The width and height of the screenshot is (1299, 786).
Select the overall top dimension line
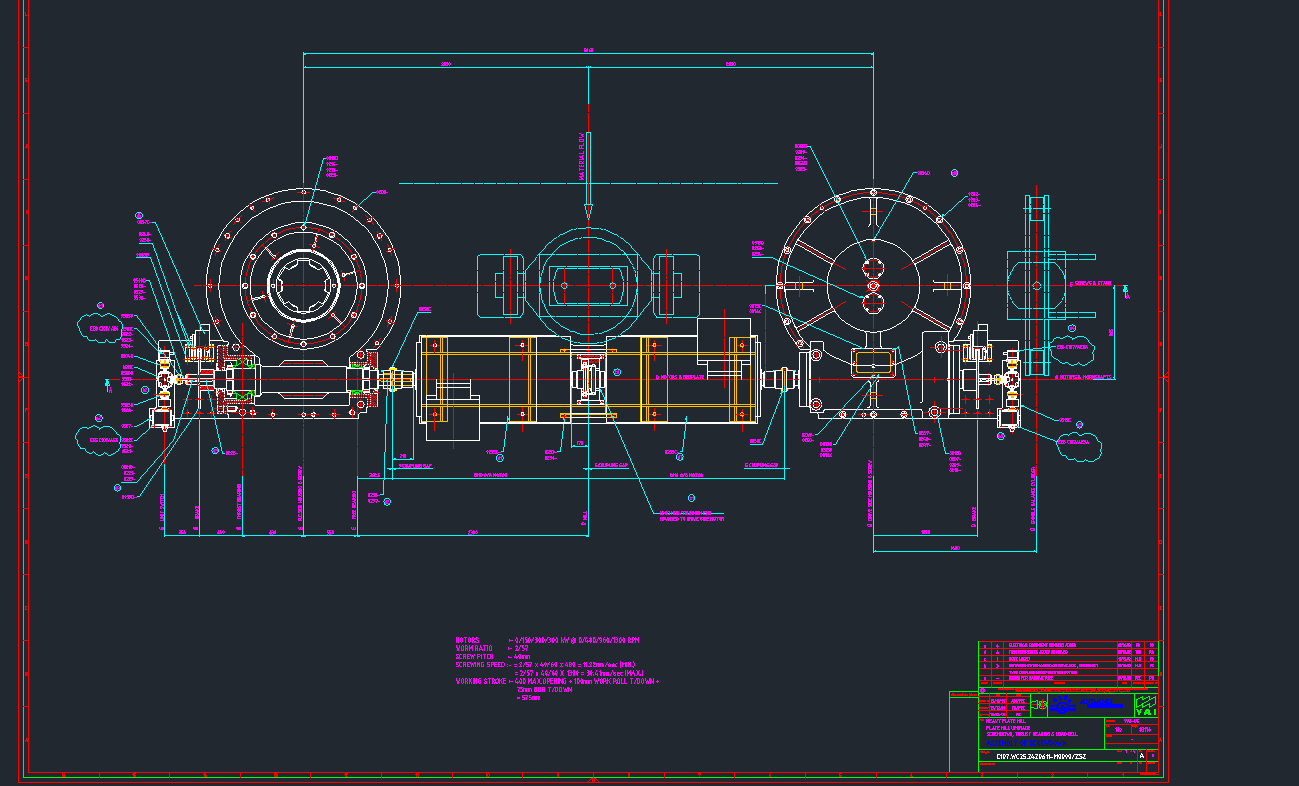click(588, 52)
